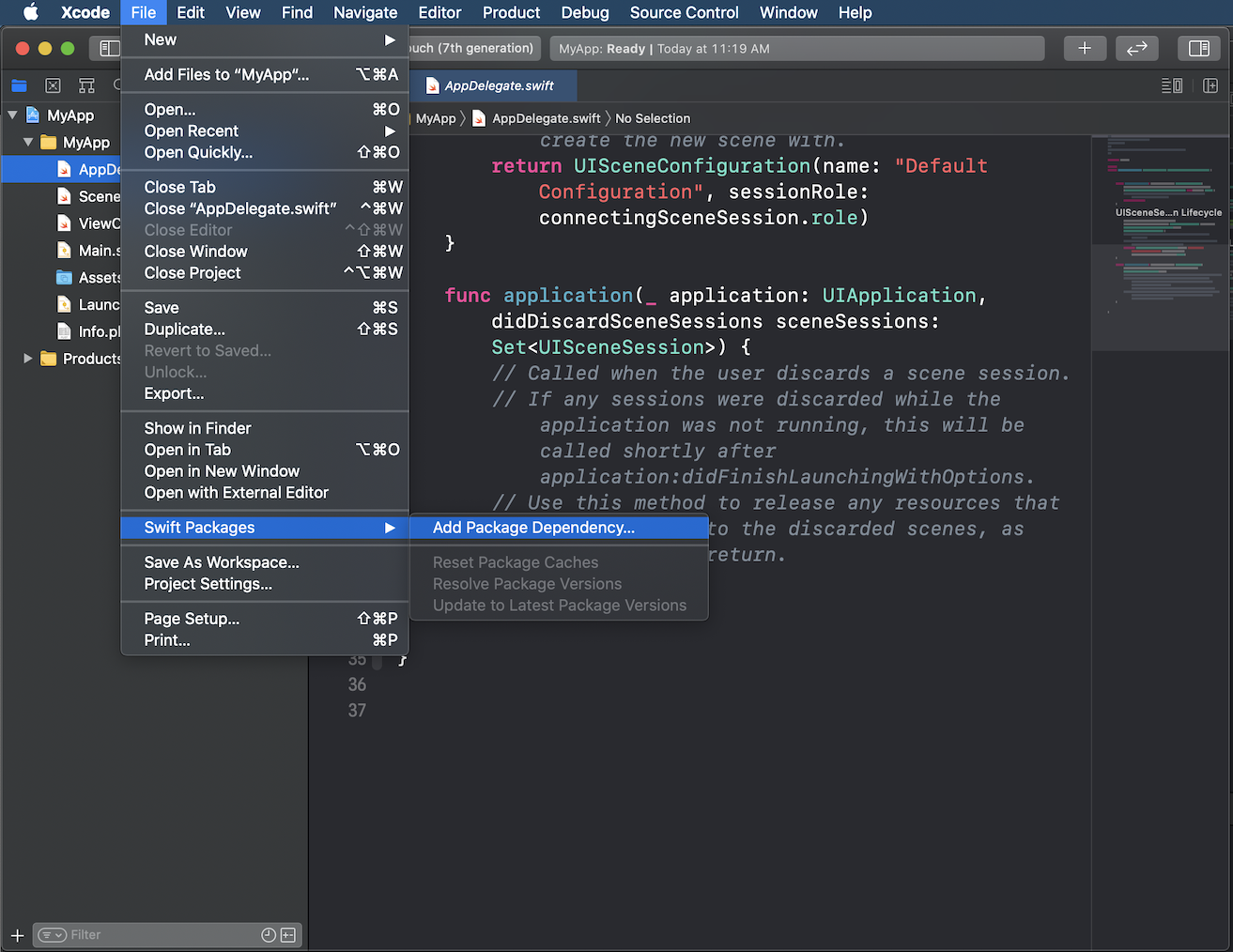Choose Add Files to "MyApp"…
Screen dimensions: 1233x952
click(x=265, y=74)
